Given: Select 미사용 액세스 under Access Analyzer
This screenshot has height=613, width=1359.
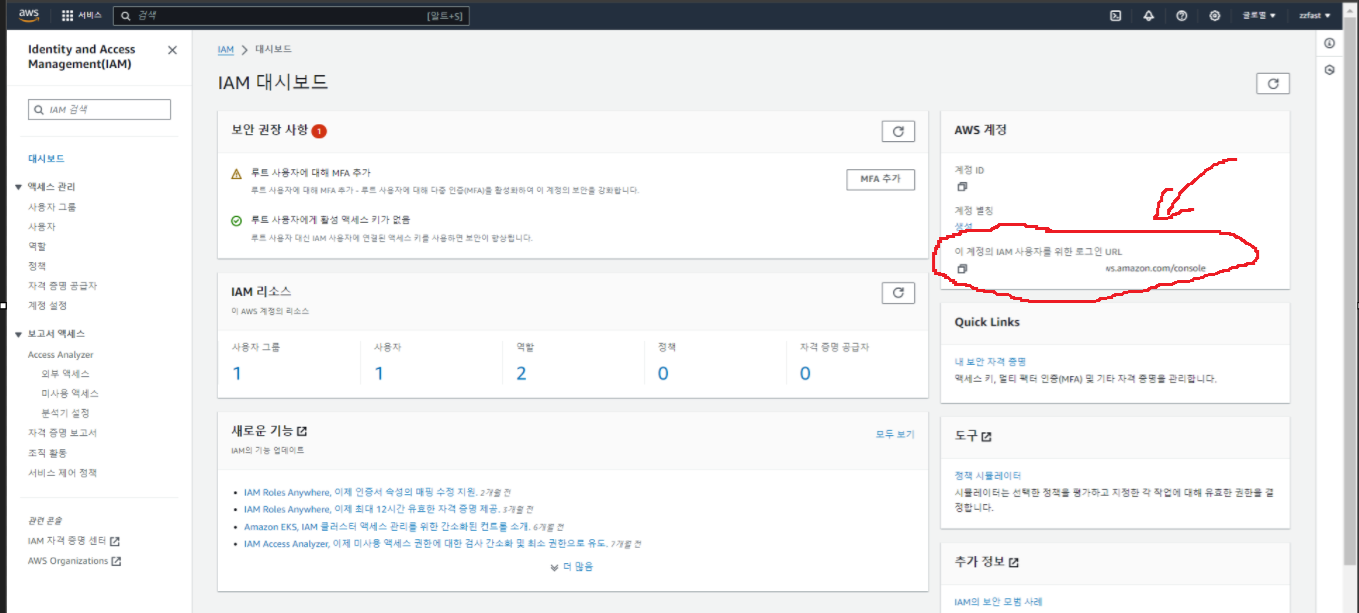Looking at the screenshot, I should click(x=70, y=394).
